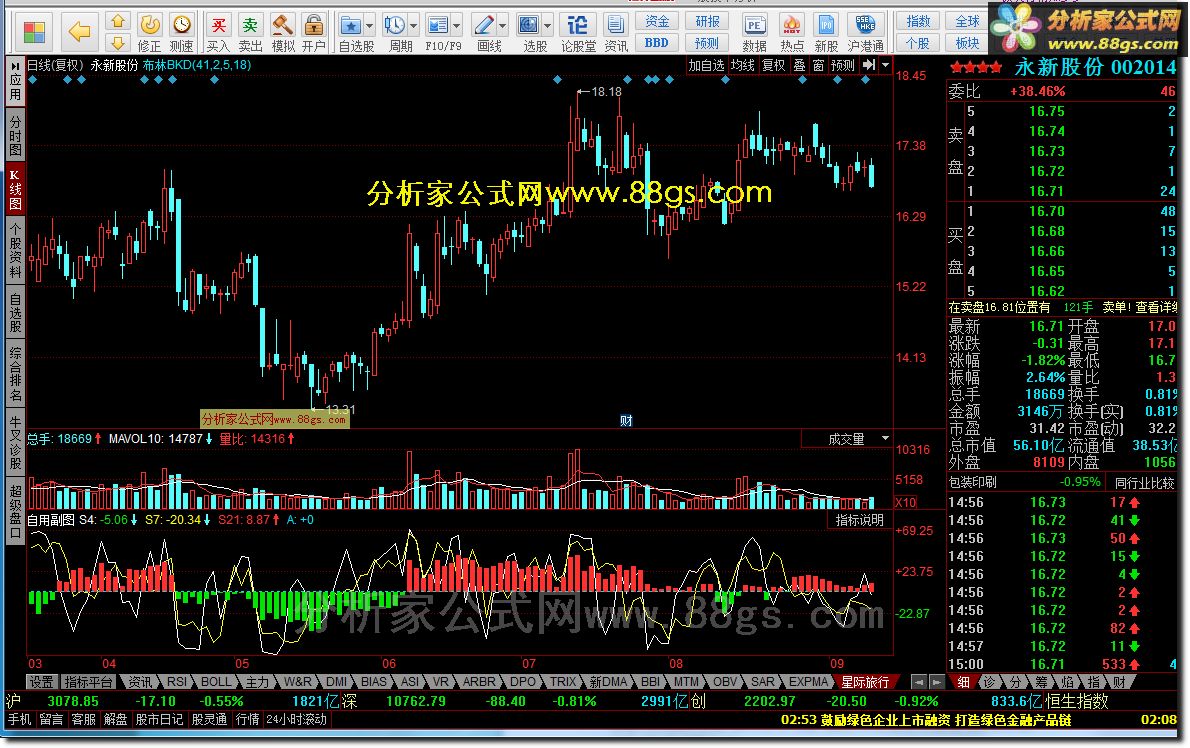The height and width of the screenshot is (748, 1190).
Task: Open the 牛叉诊股 sidebar tab
Action: 14,442
